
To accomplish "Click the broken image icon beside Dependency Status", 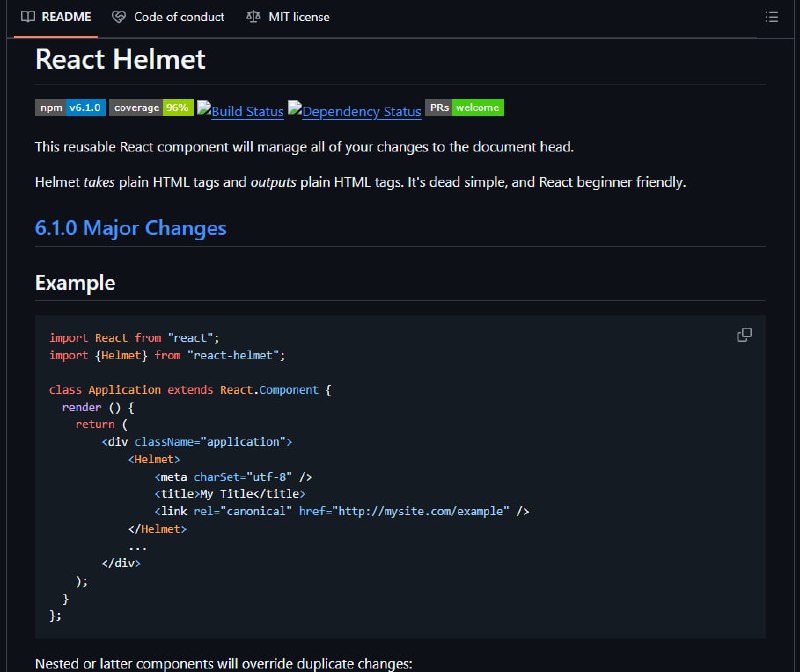I will tap(295, 108).
